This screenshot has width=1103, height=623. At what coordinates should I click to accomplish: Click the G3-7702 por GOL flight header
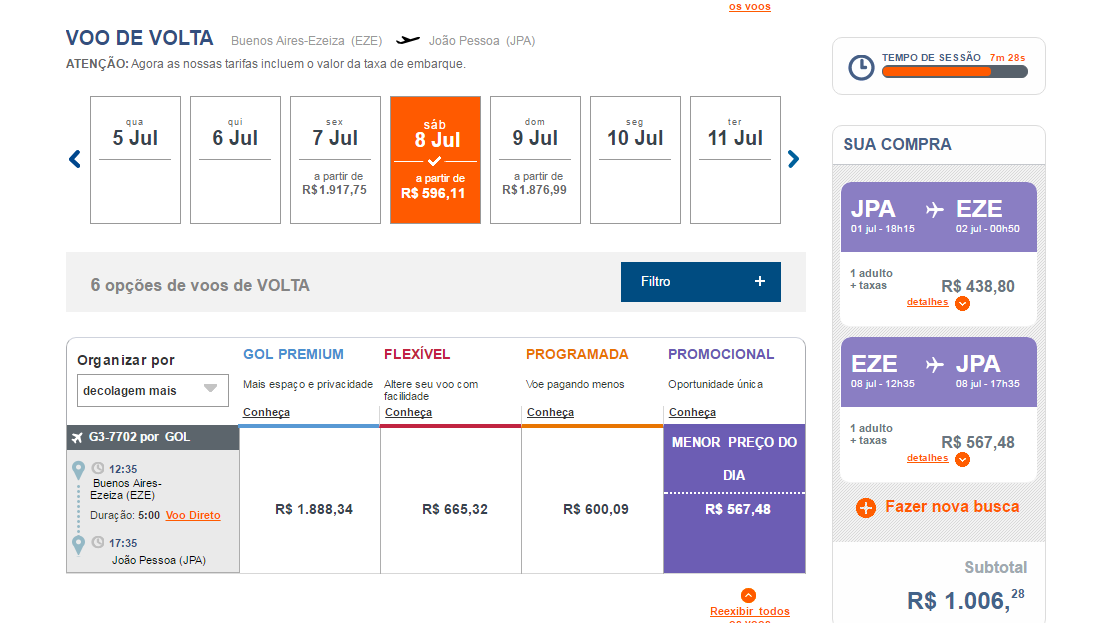[153, 437]
